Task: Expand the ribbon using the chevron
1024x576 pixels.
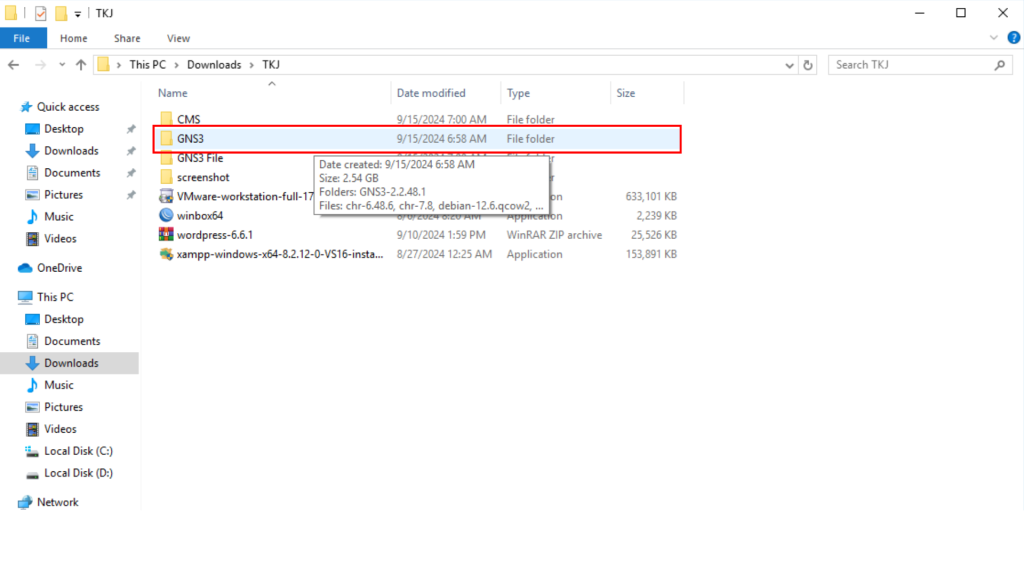Action: pos(992,38)
